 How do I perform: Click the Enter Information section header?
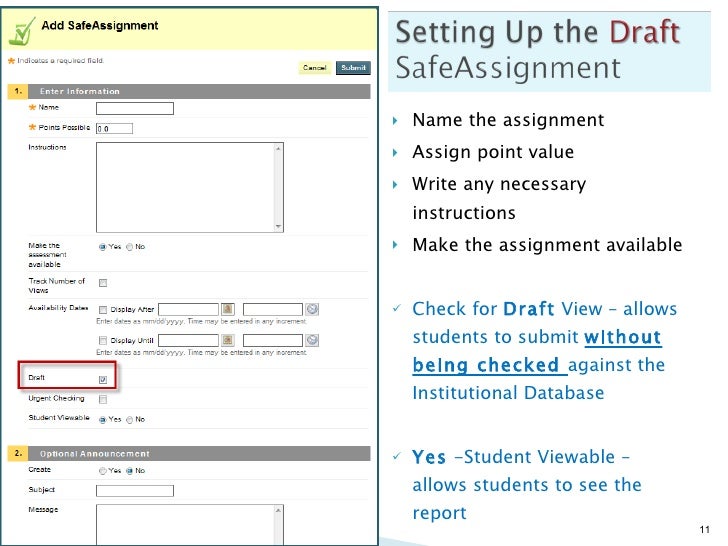click(x=189, y=91)
